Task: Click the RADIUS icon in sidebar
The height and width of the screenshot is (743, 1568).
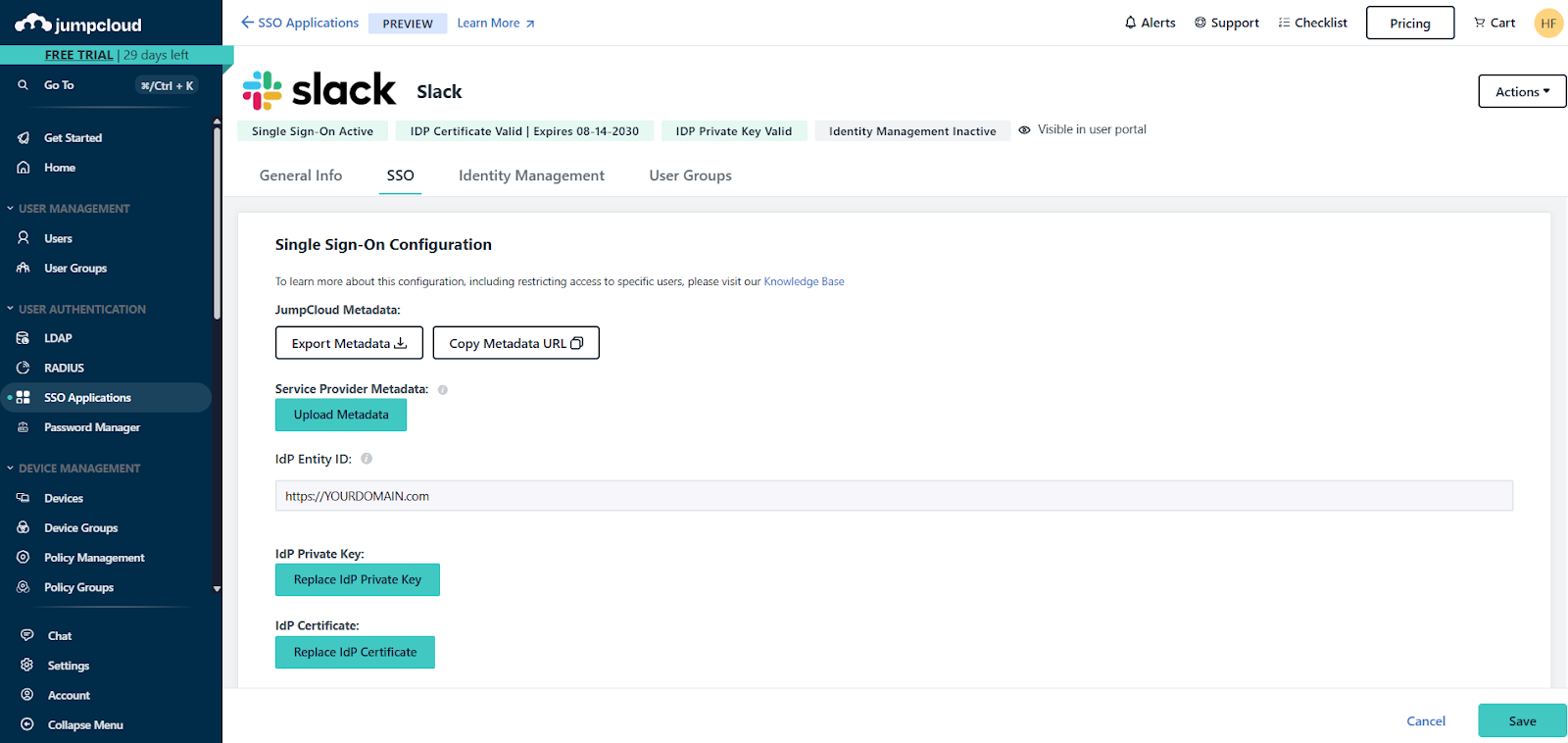Action: click(x=24, y=368)
